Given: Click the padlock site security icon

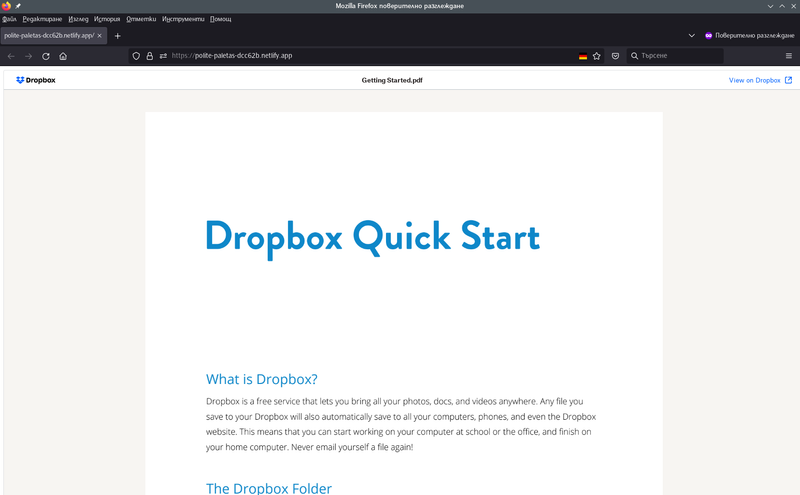Looking at the screenshot, I should pyautogui.click(x=149, y=56).
